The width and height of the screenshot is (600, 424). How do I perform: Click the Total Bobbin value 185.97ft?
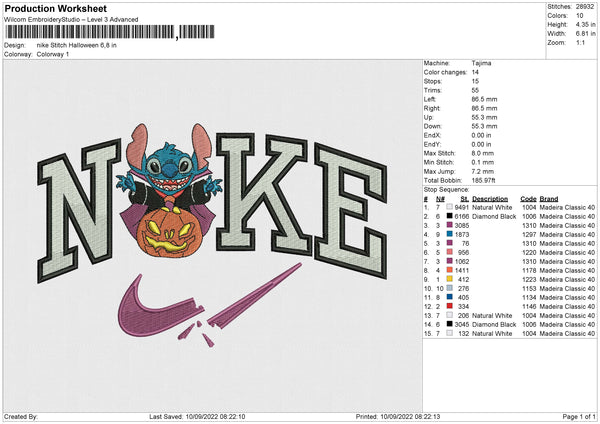click(x=483, y=180)
